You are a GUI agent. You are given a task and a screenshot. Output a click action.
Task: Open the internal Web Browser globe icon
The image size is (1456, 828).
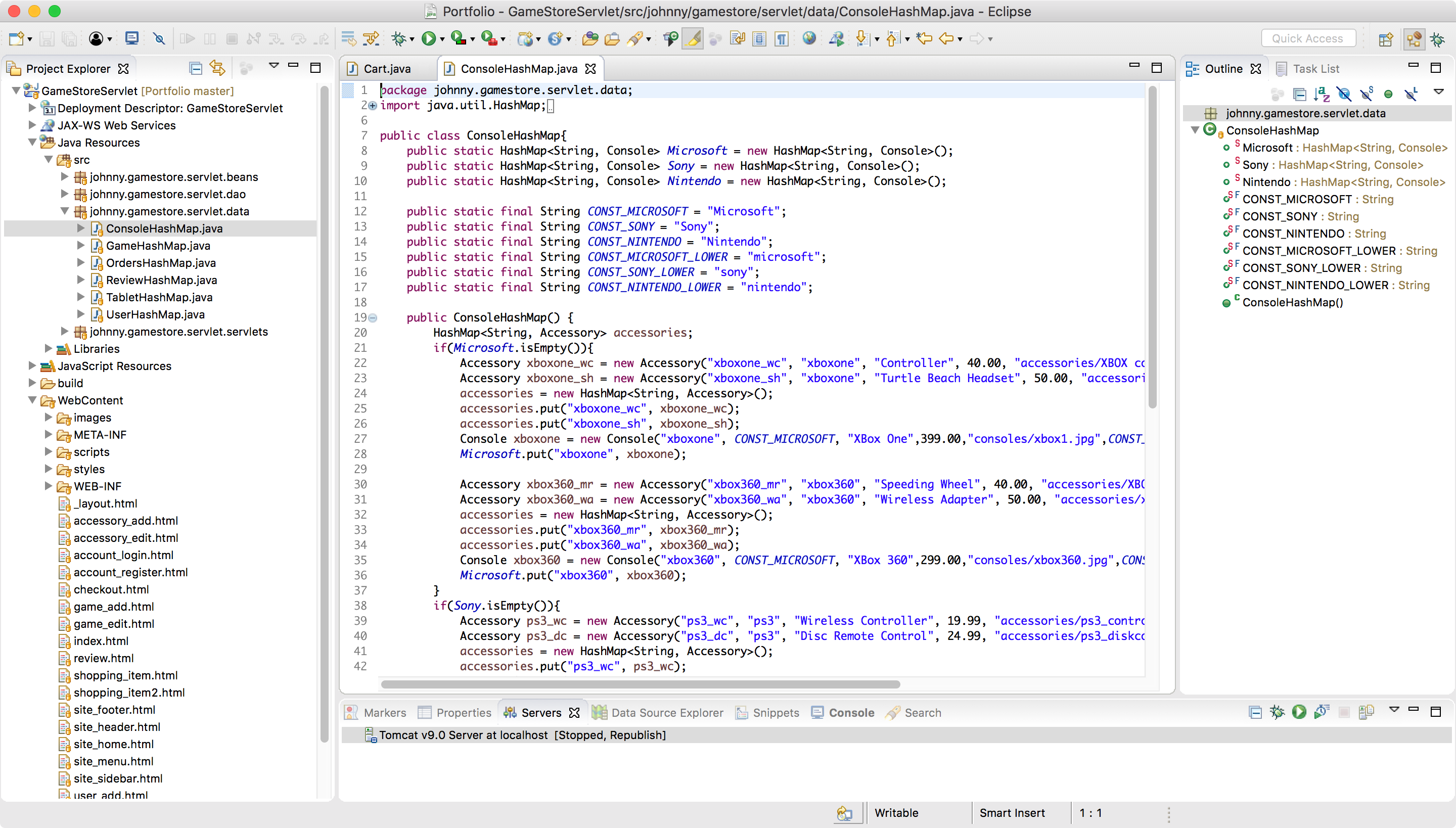pyautogui.click(x=809, y=38)
